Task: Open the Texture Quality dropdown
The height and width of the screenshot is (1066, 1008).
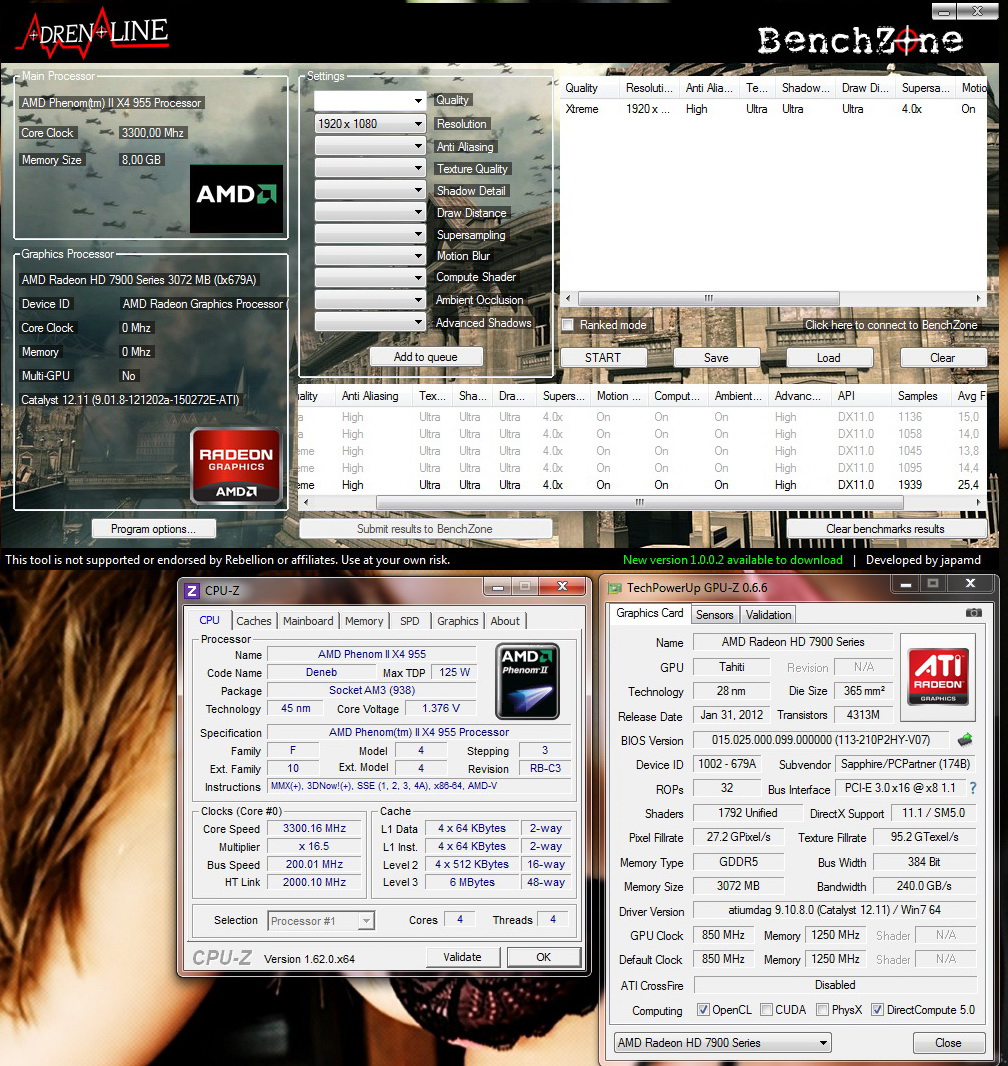Action: point(370,168)
